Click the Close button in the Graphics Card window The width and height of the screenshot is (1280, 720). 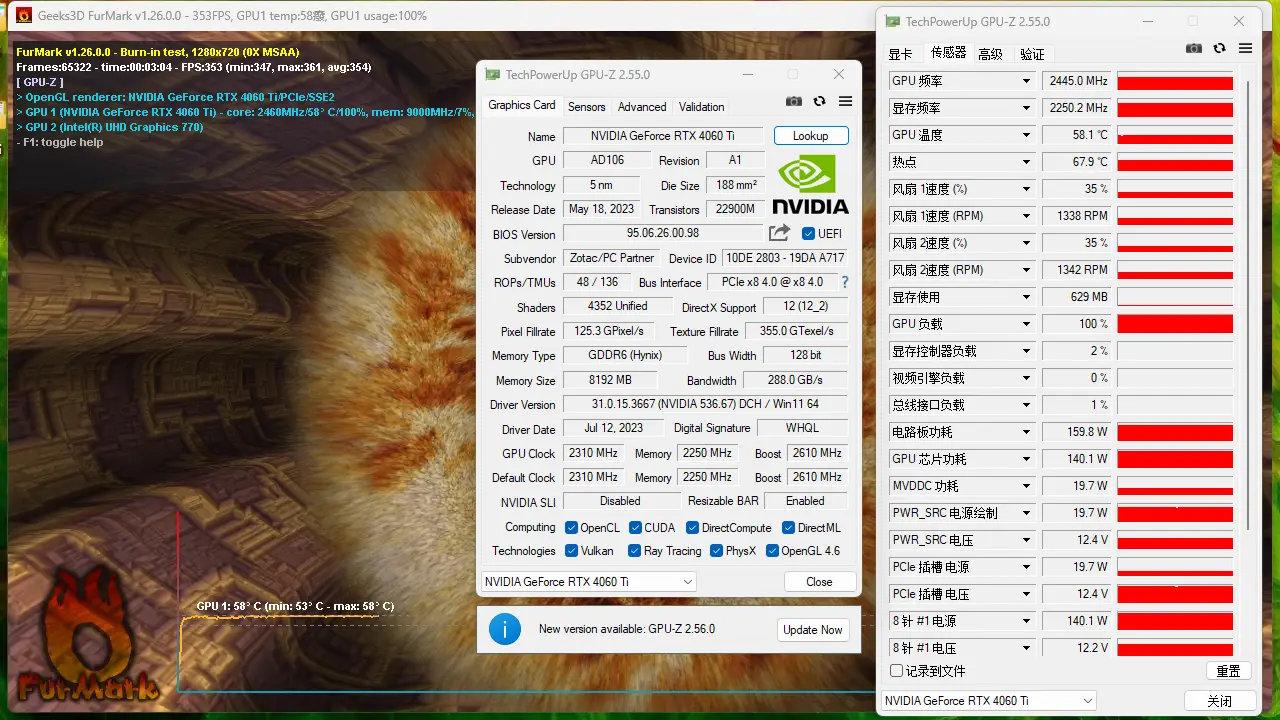(819, 582)
